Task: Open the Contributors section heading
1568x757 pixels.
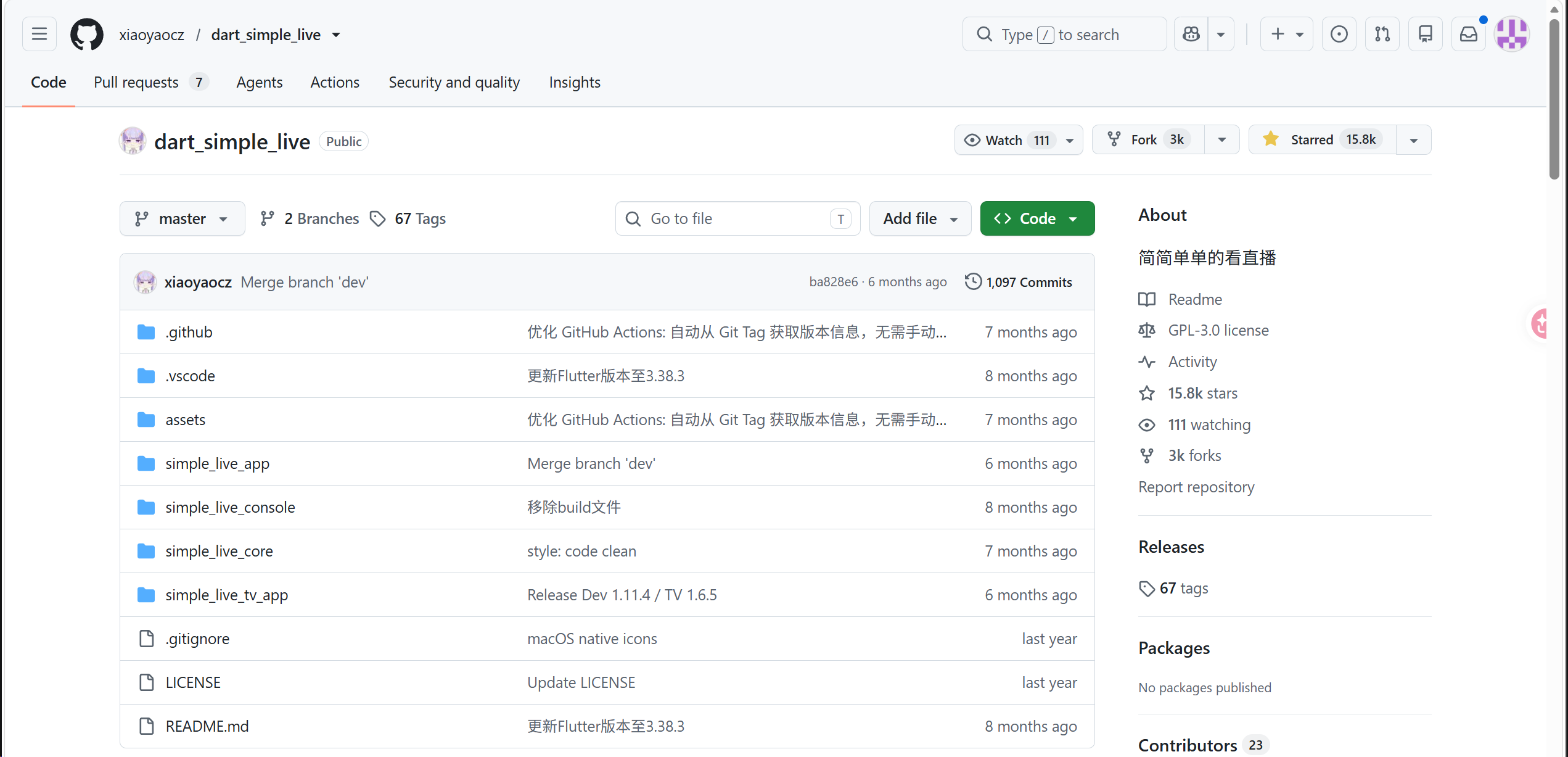Action: [x=1188, y=745]
